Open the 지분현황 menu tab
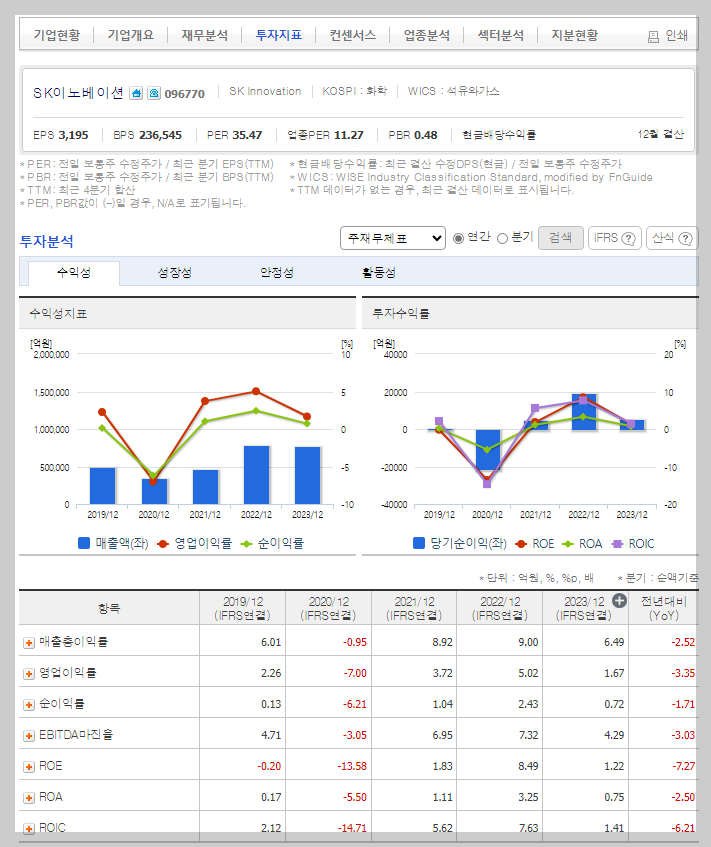 coord(574,35)
